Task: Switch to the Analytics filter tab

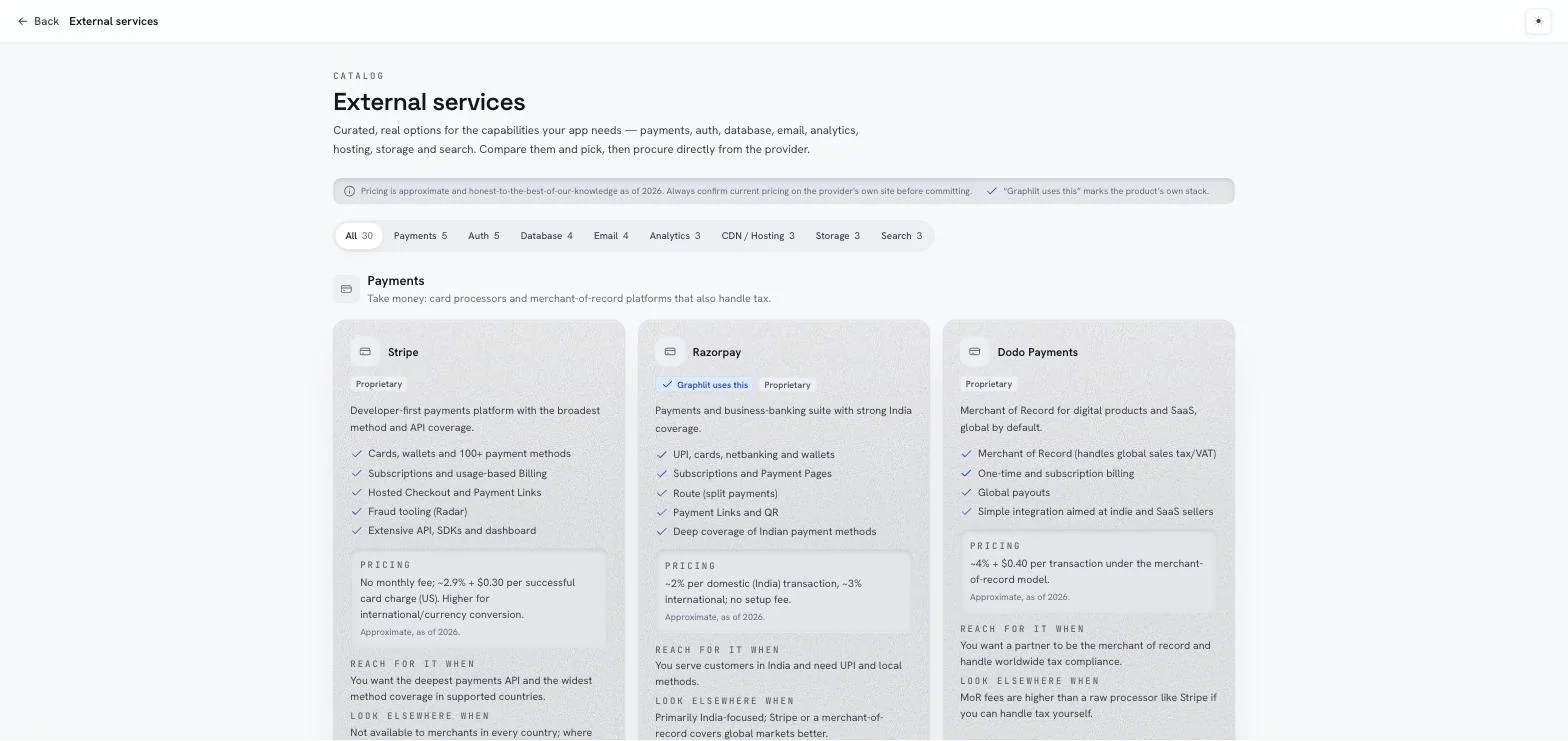Action: coord(675,236)
